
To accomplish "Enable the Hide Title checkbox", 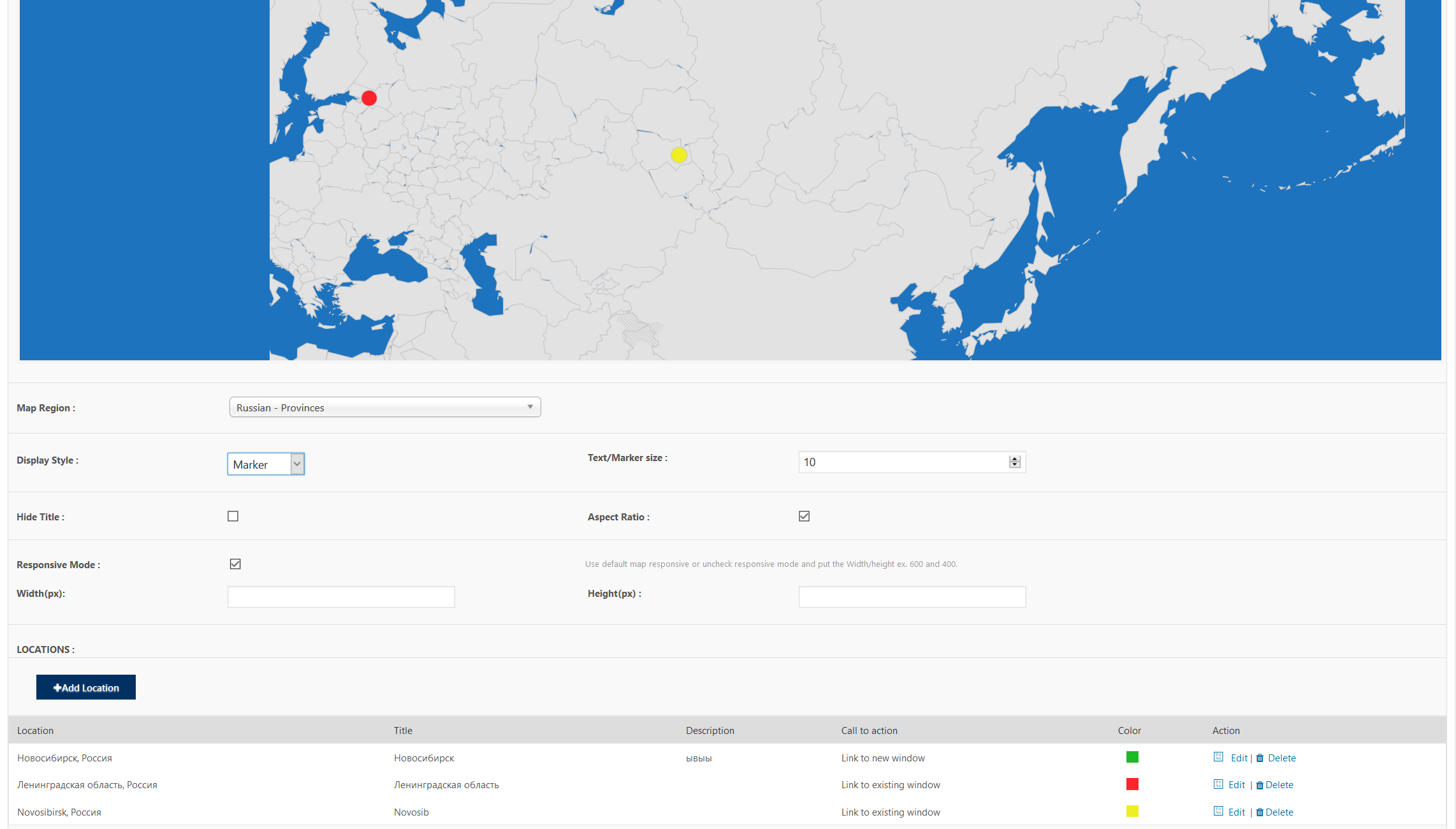I will pos(233,517).
